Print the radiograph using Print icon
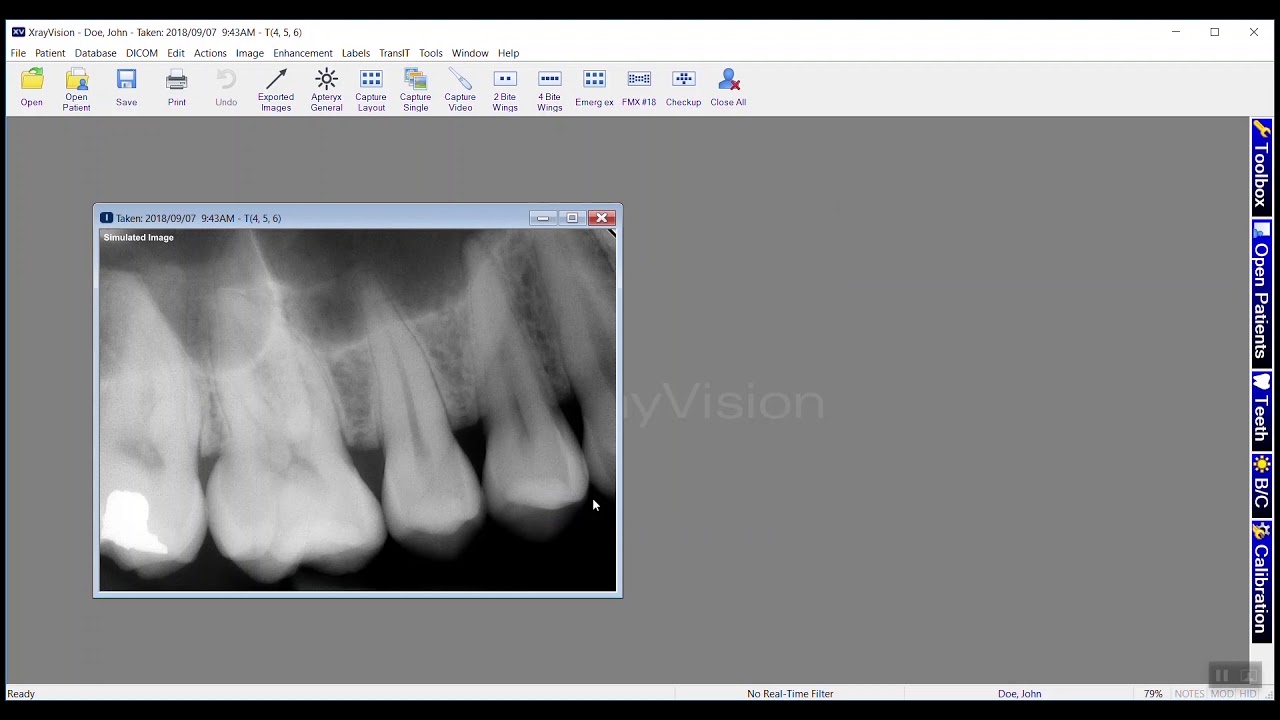 [177, 89]
